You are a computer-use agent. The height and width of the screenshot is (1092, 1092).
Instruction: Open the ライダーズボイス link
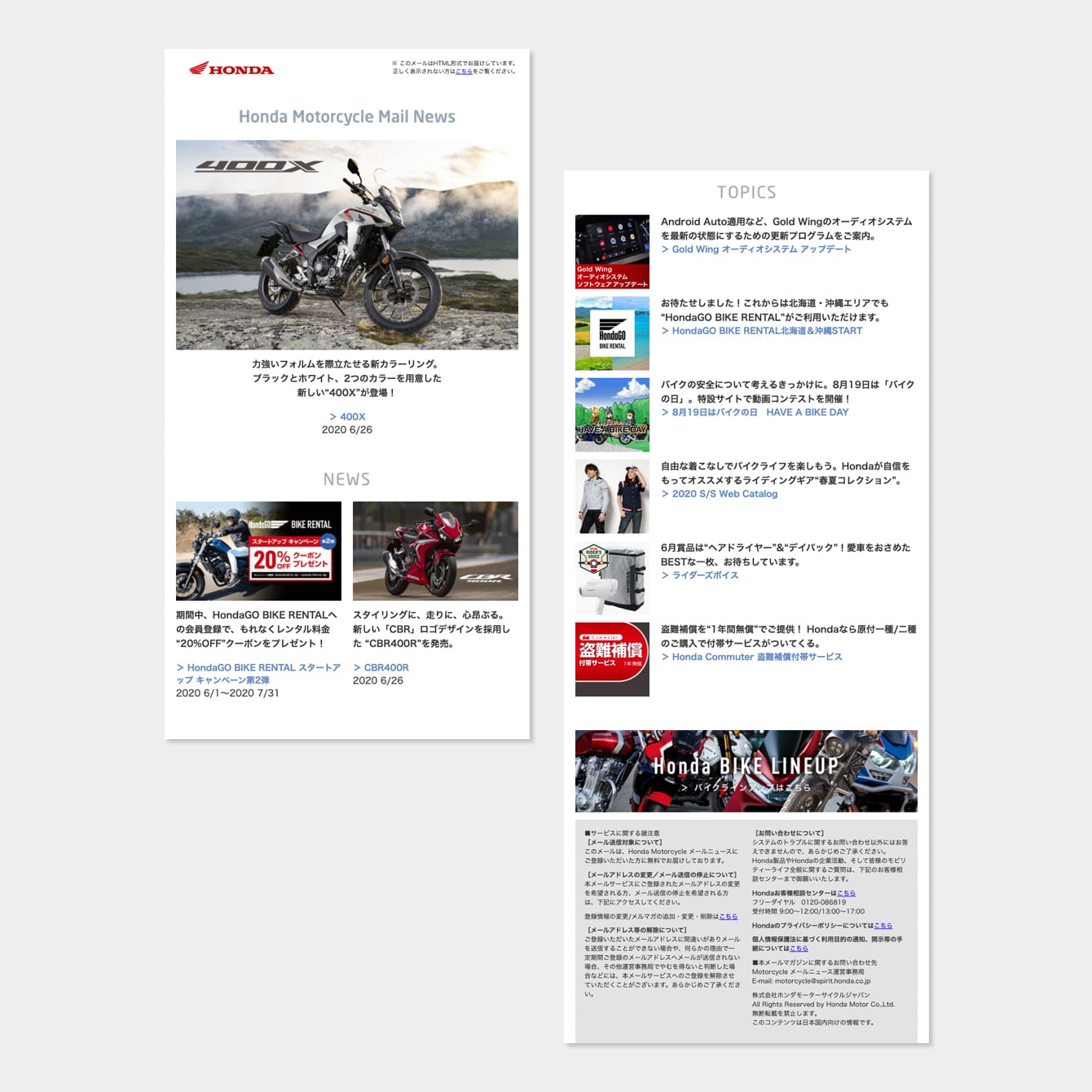[x=700, y=575]
